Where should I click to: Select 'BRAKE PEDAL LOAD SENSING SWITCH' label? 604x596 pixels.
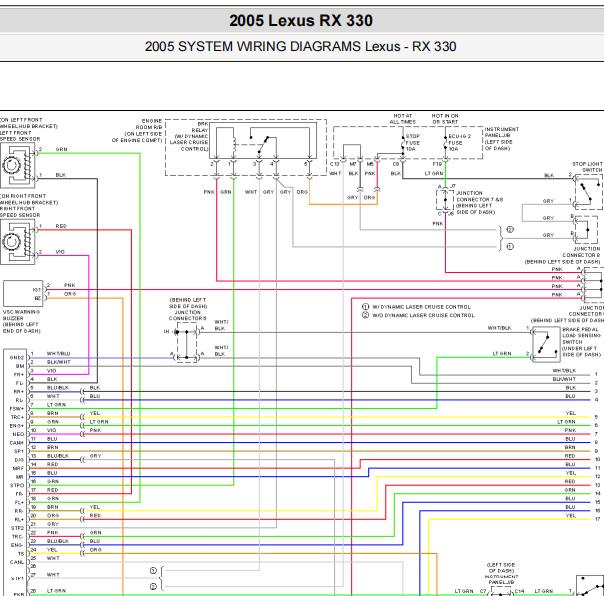581,336
